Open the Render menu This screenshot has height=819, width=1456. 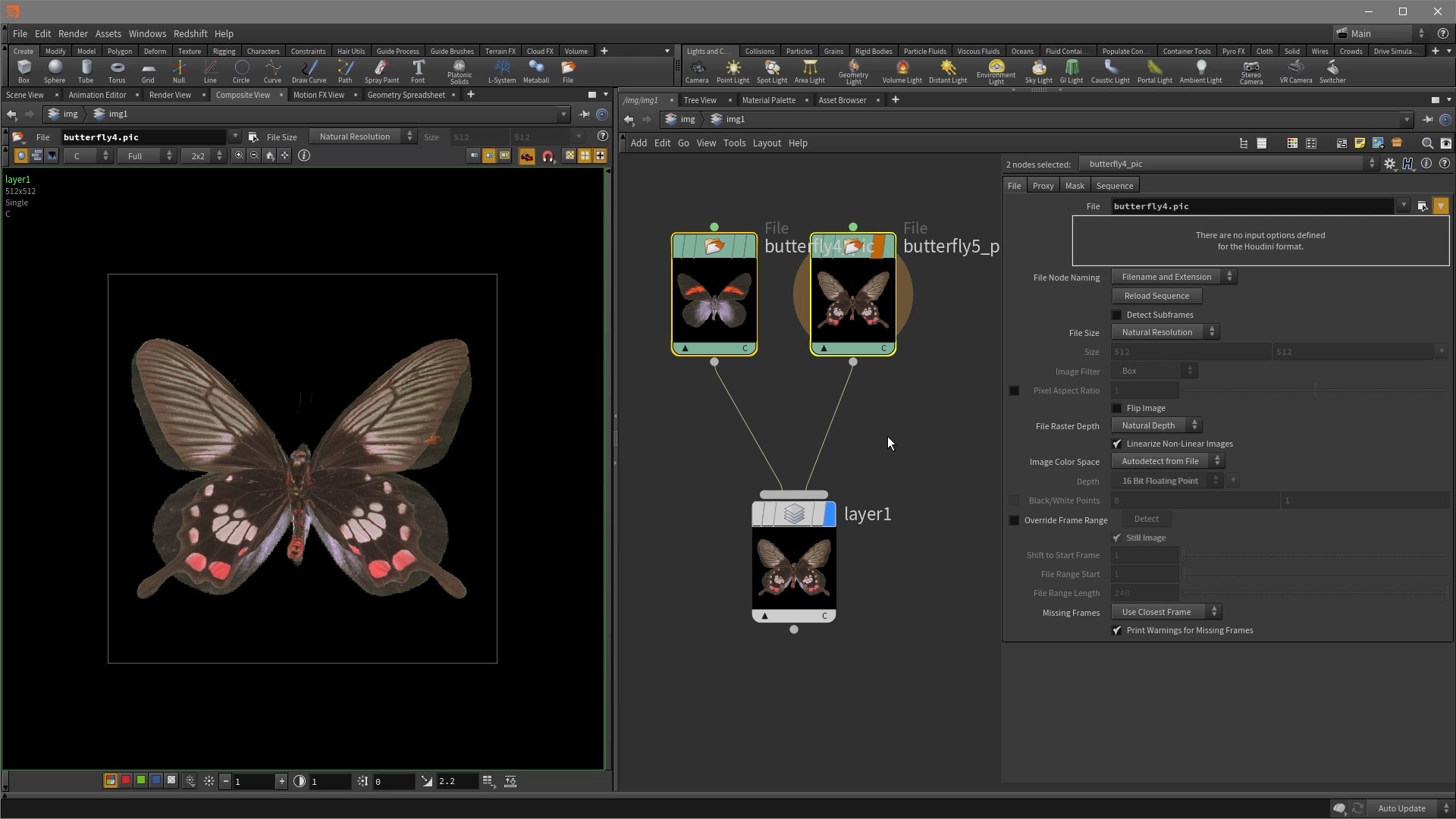pyautogui.click(x=73, y=33)
